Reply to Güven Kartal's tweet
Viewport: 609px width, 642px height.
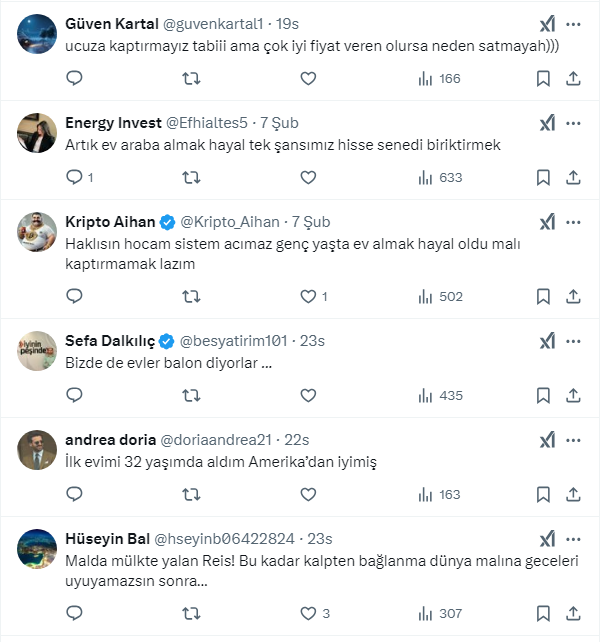(74, 78)
